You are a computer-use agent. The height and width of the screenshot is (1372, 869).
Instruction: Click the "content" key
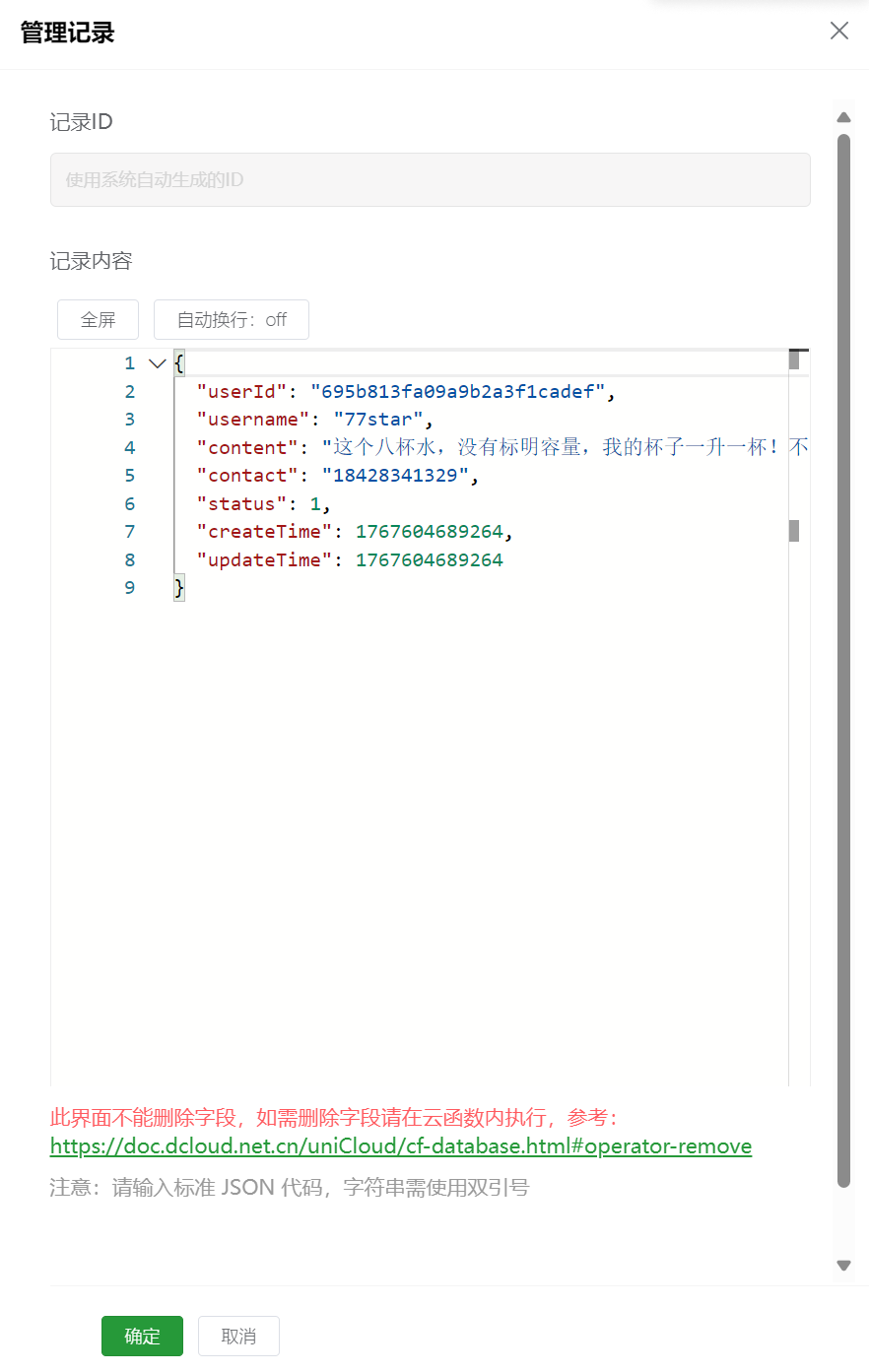pos(247,447)
